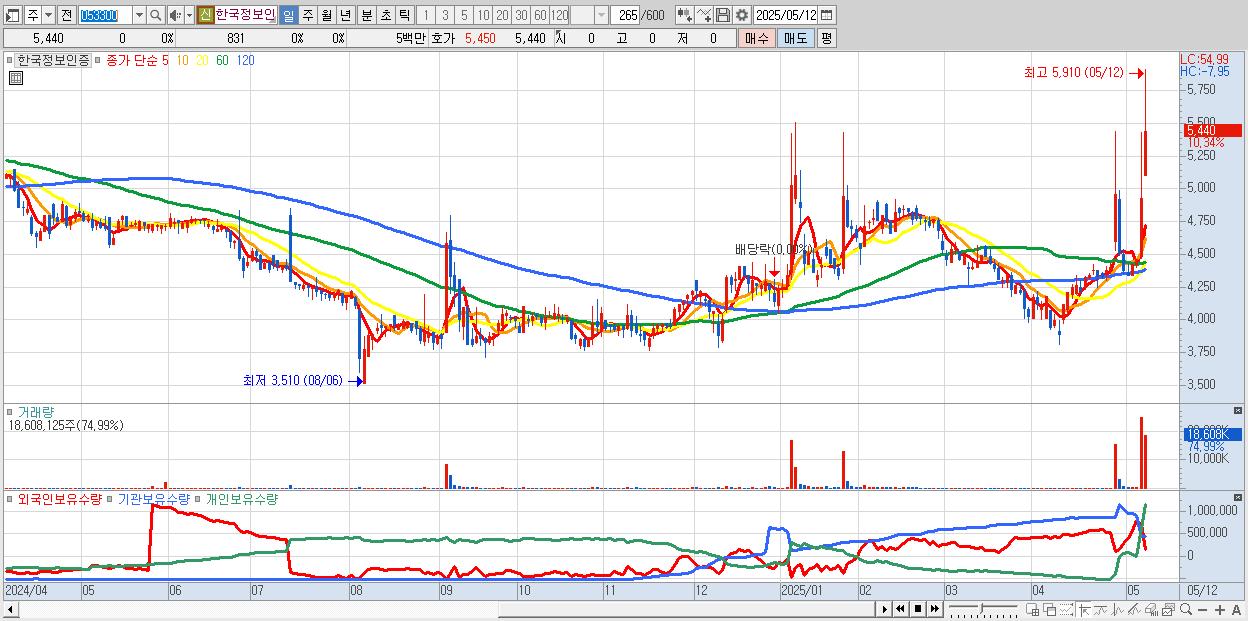Click the minus zoom-out icon
Image resolution: width=1248 pixels, height=621 pixels.
tap(1202, 609)
